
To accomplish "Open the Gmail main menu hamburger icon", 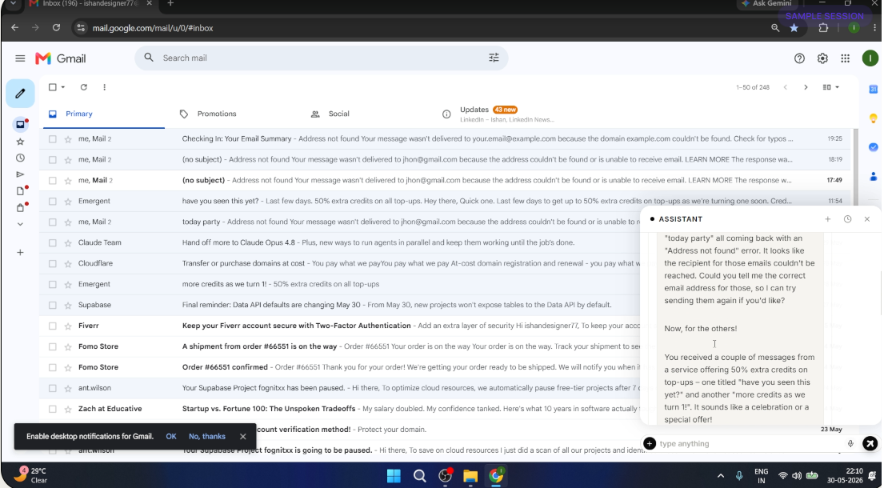I will (20, 58).
